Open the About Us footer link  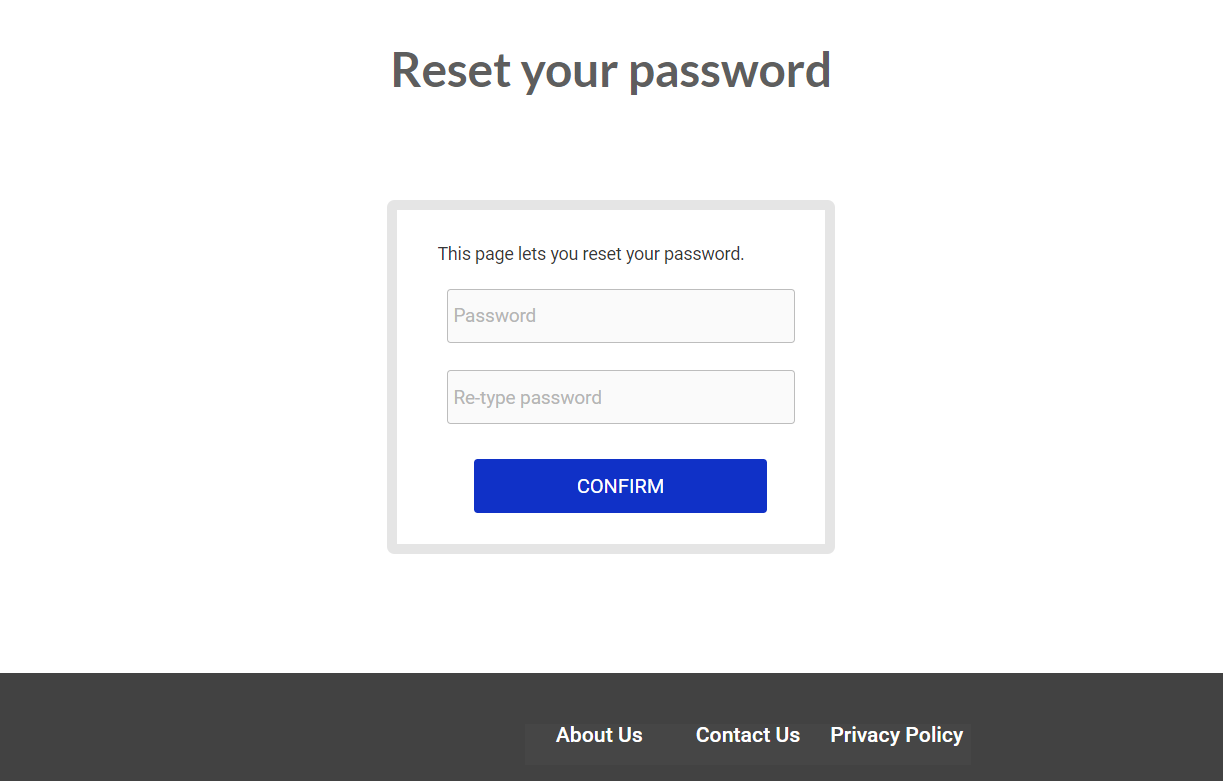599,735
